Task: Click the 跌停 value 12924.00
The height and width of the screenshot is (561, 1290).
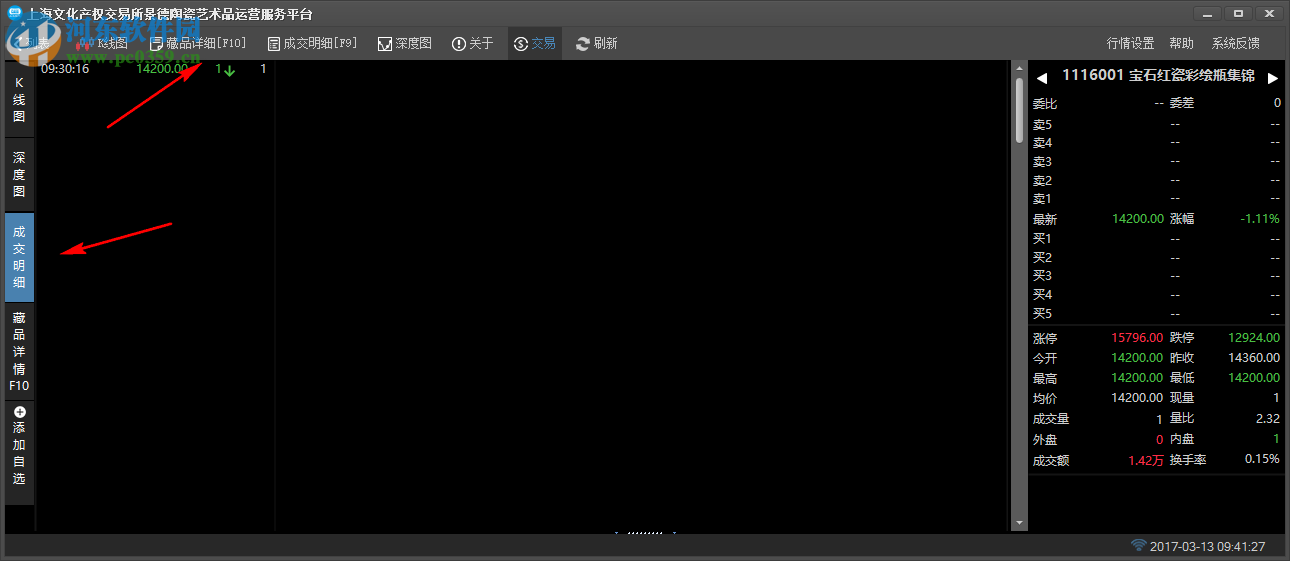Action: (1255, 338)
